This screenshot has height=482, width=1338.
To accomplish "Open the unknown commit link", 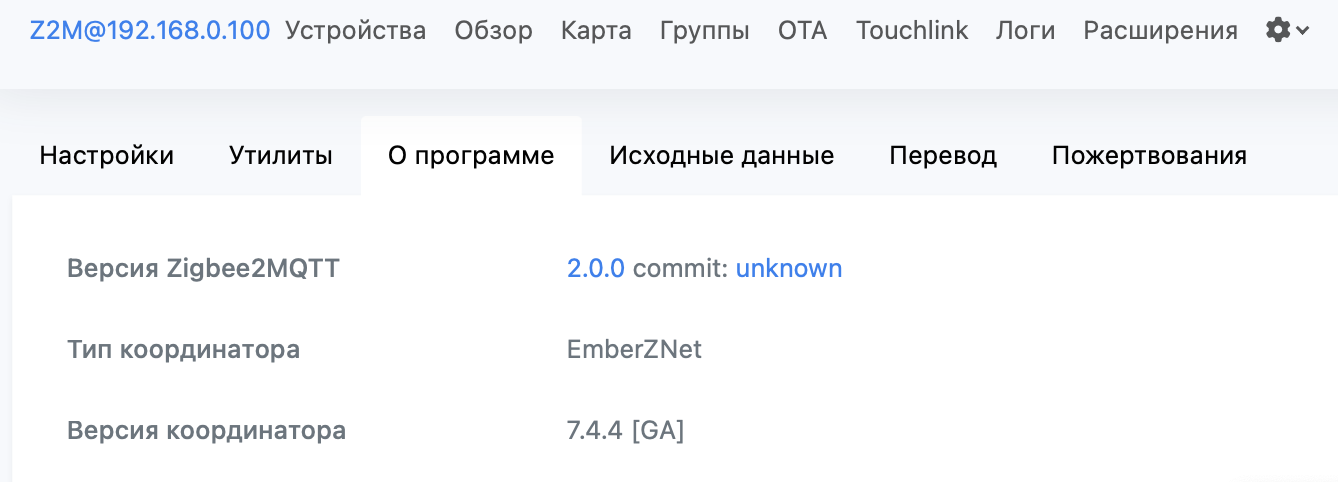I will click(789, 268).
